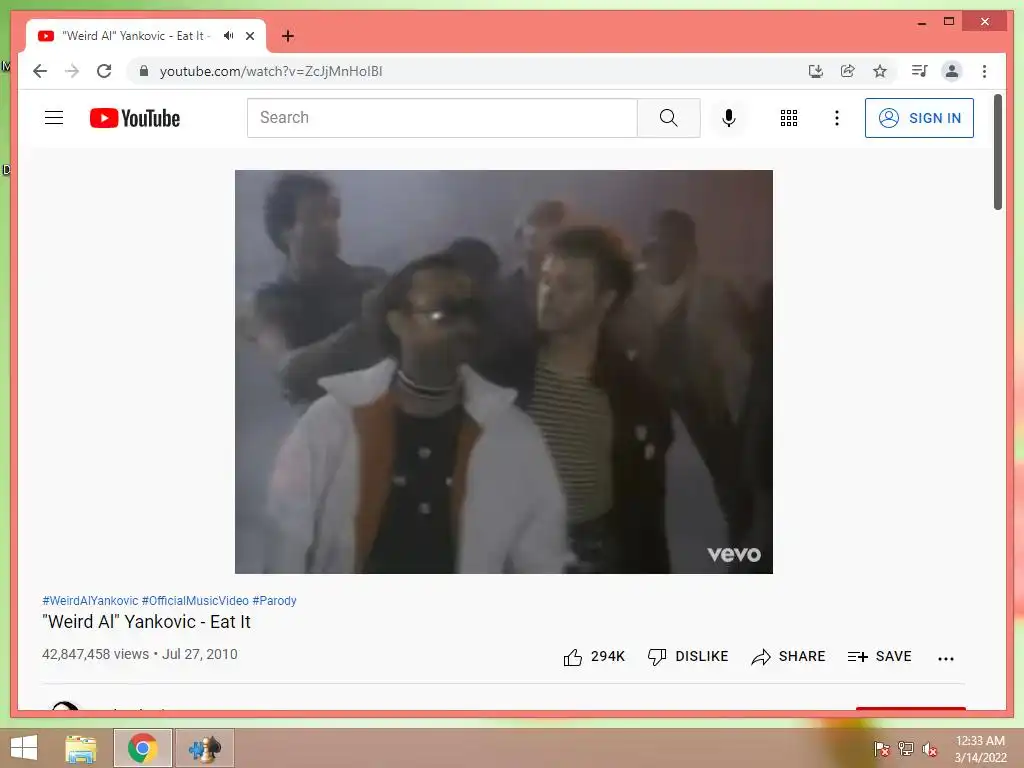
Task: Reload the YouTube page
Action: tap(104, 71)
